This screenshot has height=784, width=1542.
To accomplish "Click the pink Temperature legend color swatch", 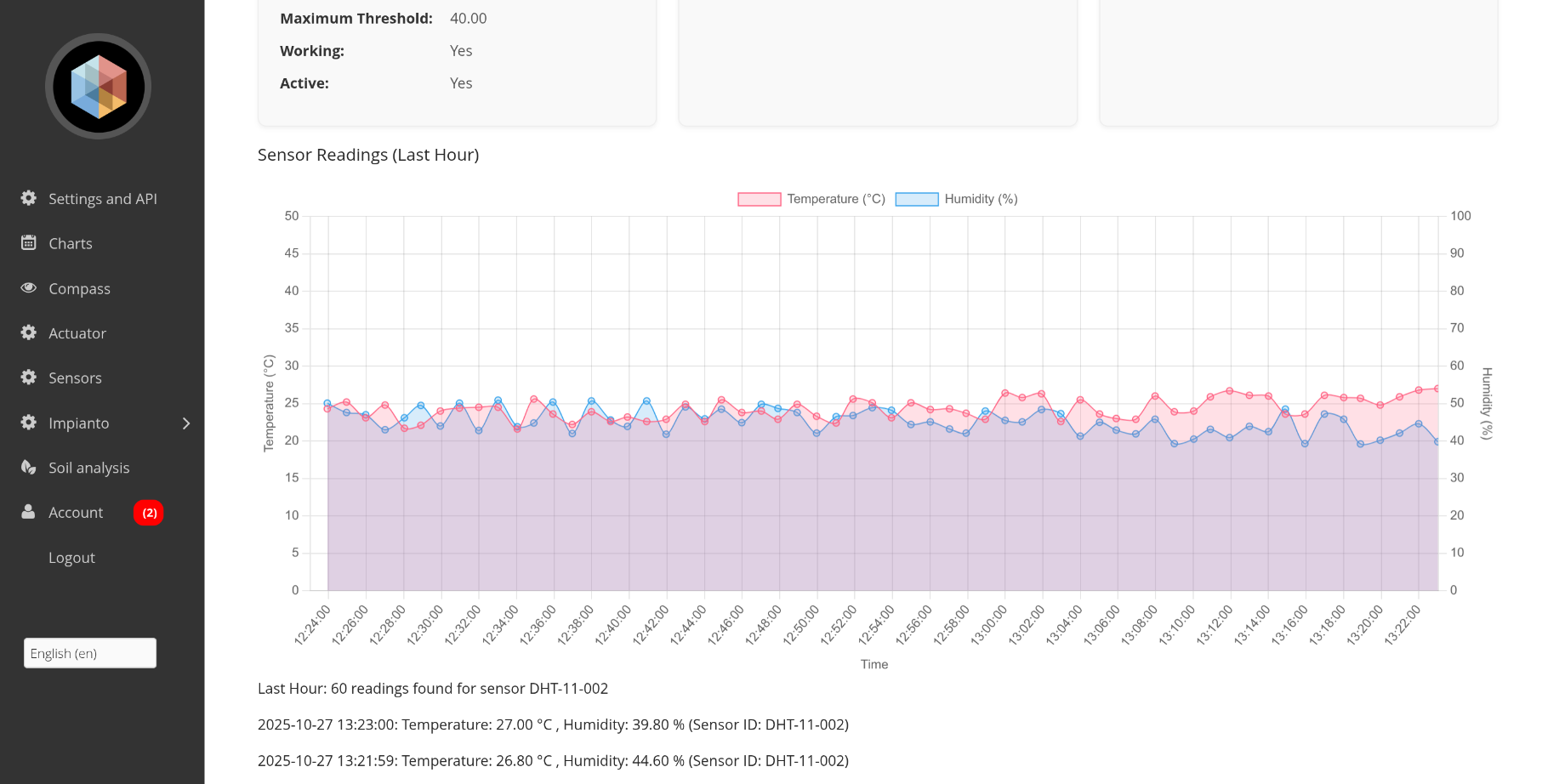I will tap(758, 198).
